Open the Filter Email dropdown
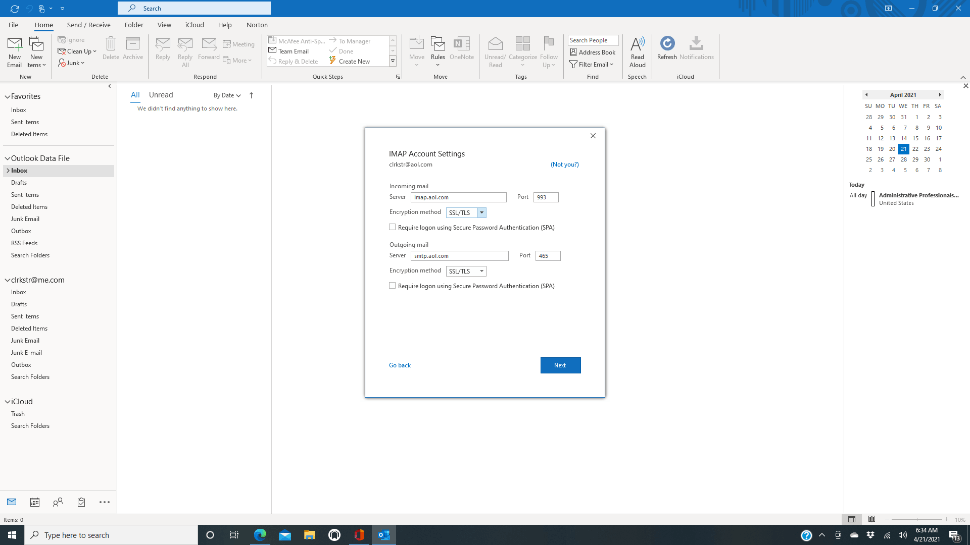970x545 pixels. coord(591,64)
